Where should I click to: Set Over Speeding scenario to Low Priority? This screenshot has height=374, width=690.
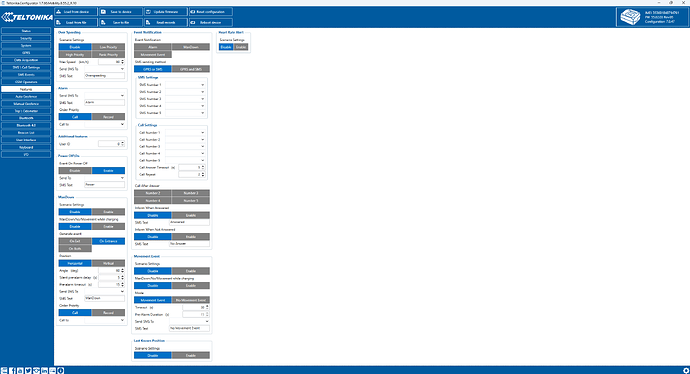pyautogui.click(x=108, y=47)
